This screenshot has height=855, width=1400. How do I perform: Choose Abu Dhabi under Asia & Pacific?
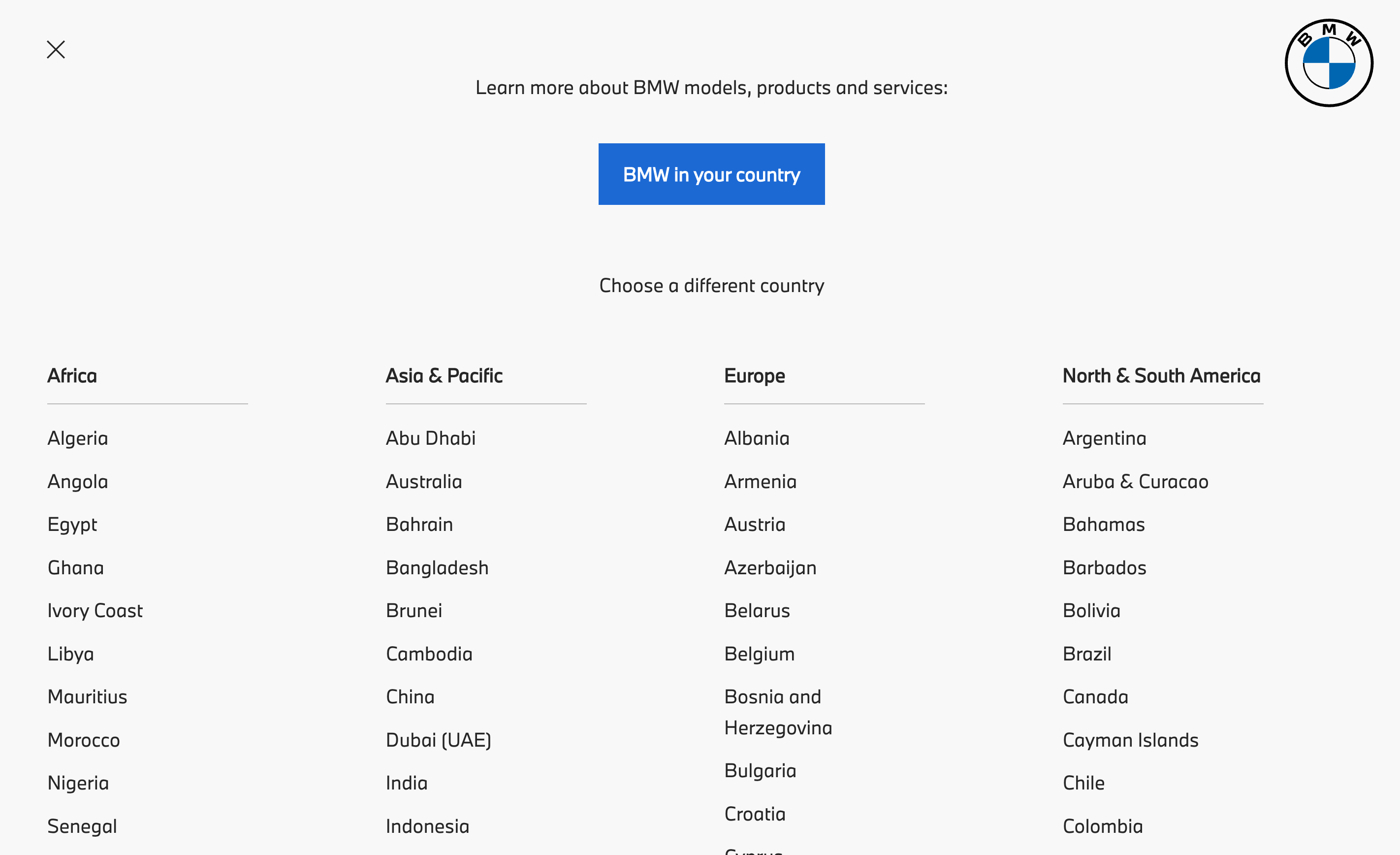[431, 438]
